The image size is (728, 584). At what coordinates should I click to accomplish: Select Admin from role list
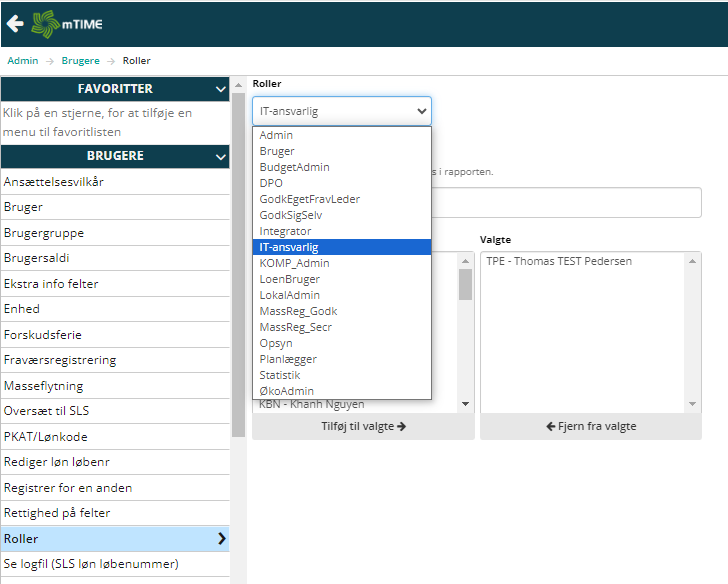point(276,135)
